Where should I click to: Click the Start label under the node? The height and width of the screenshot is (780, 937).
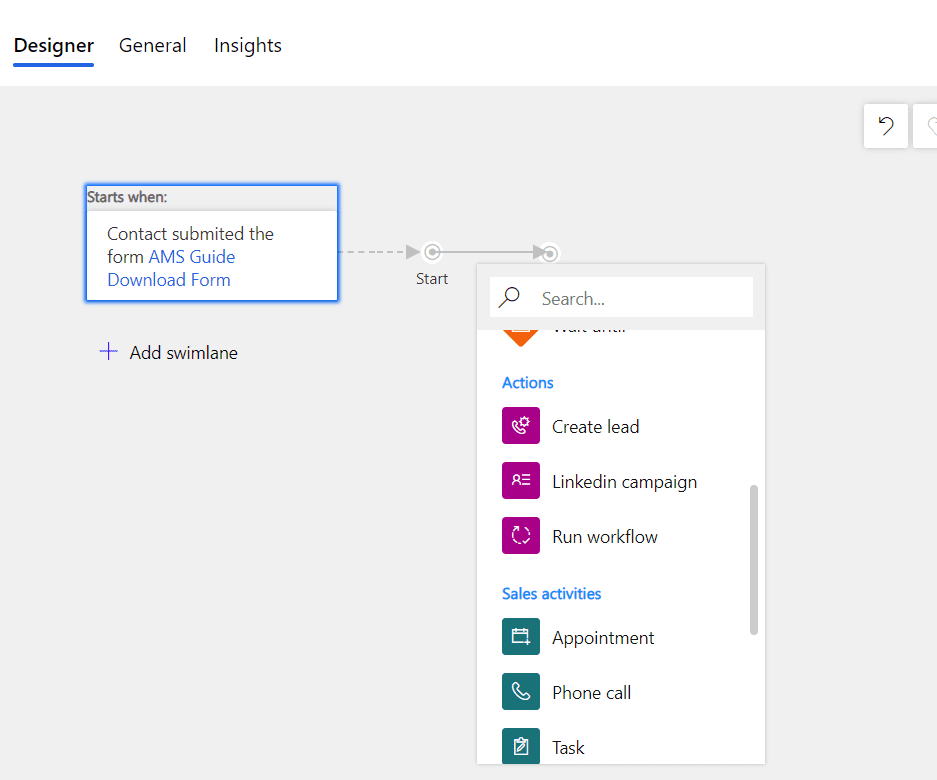tap(432, 279)
